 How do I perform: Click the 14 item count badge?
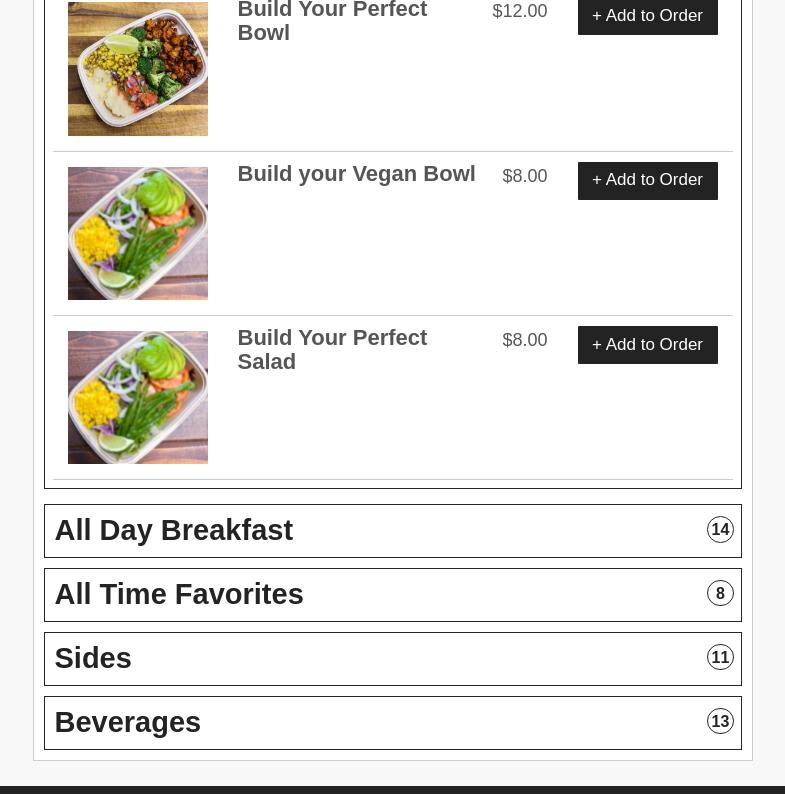coord(720,530)
